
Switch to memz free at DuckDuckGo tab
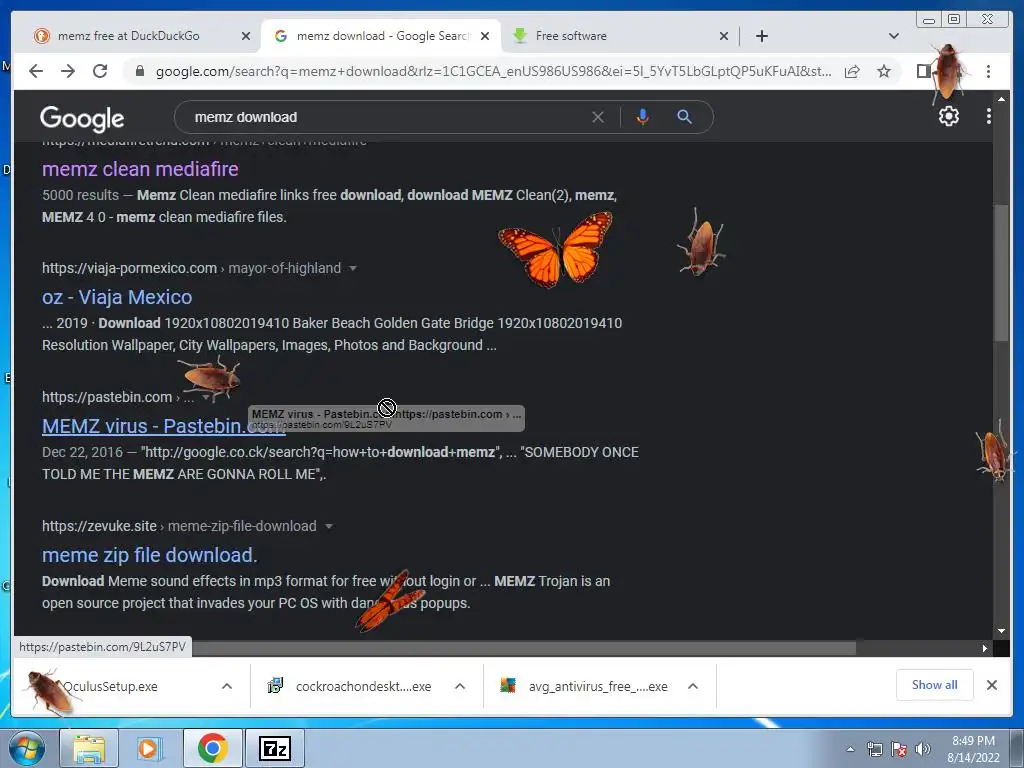(129, 36)
